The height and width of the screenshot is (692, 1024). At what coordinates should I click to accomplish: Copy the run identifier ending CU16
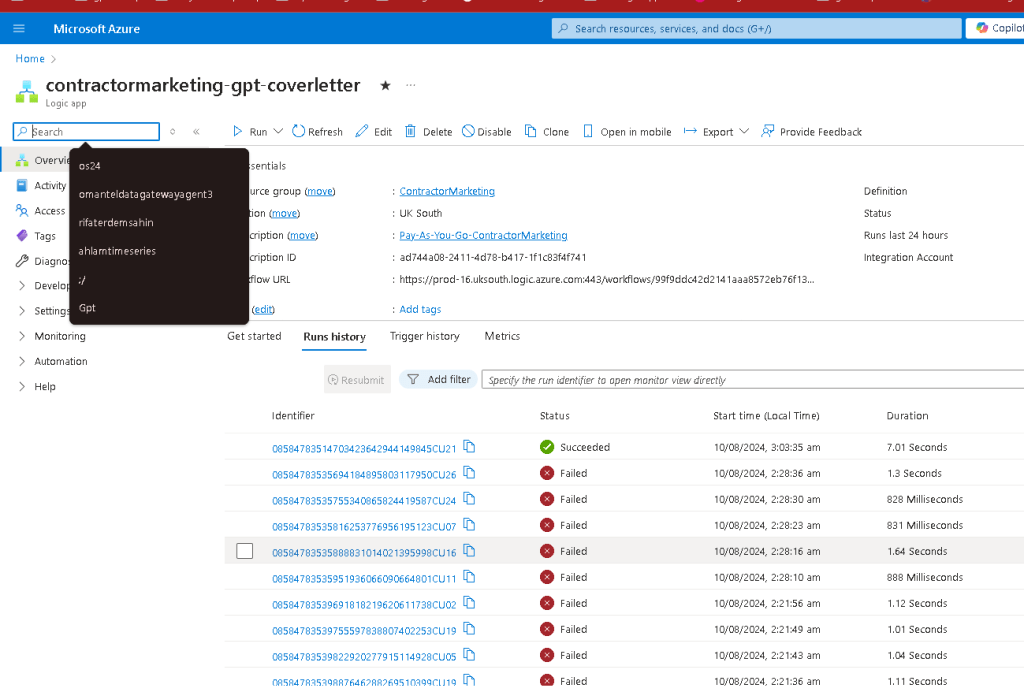coord(469,551)
